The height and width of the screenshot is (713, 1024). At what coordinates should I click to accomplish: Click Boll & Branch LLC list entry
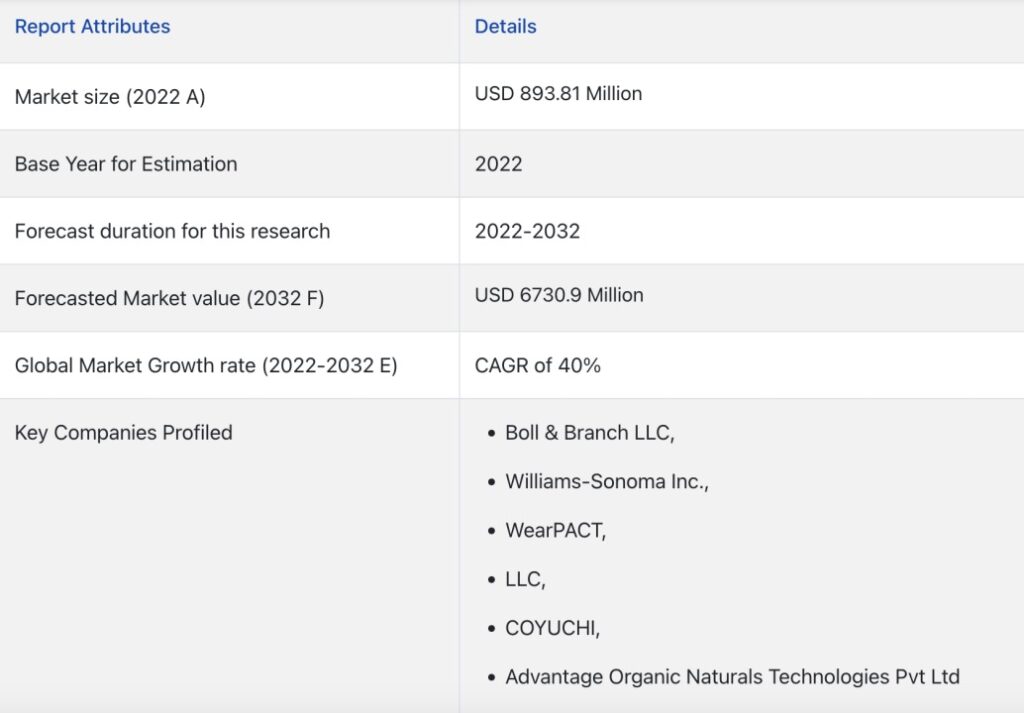(x=590, y=433)
